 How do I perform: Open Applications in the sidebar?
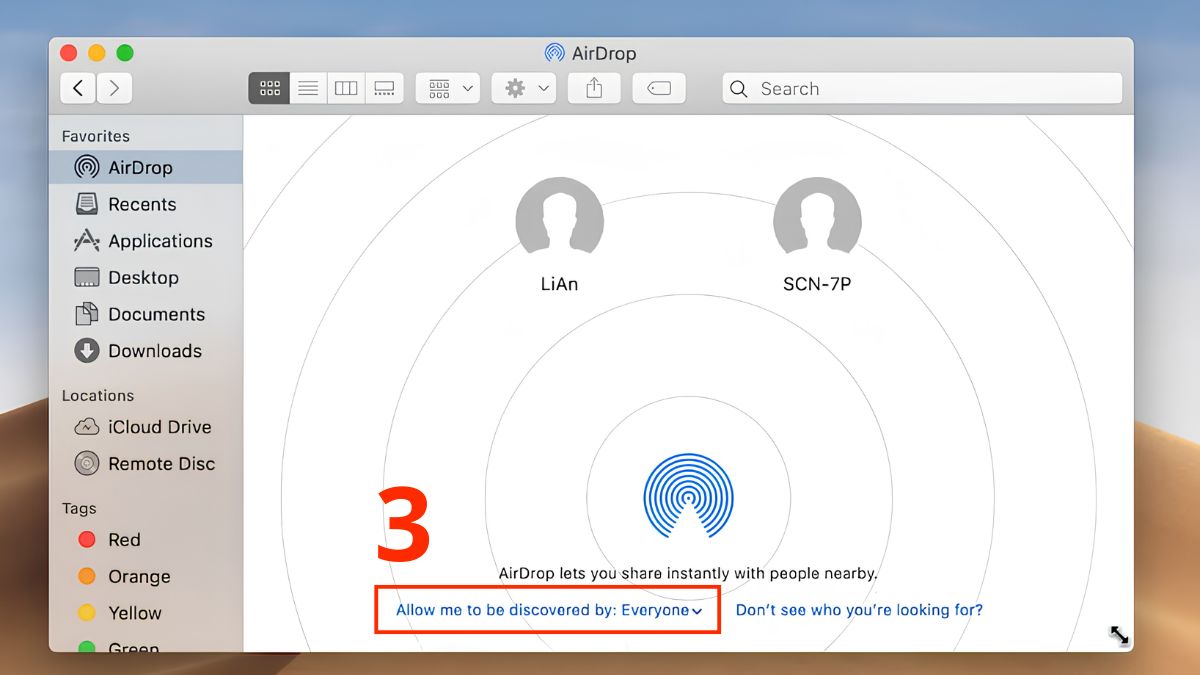pyautogui.click(x=146, y=241)
